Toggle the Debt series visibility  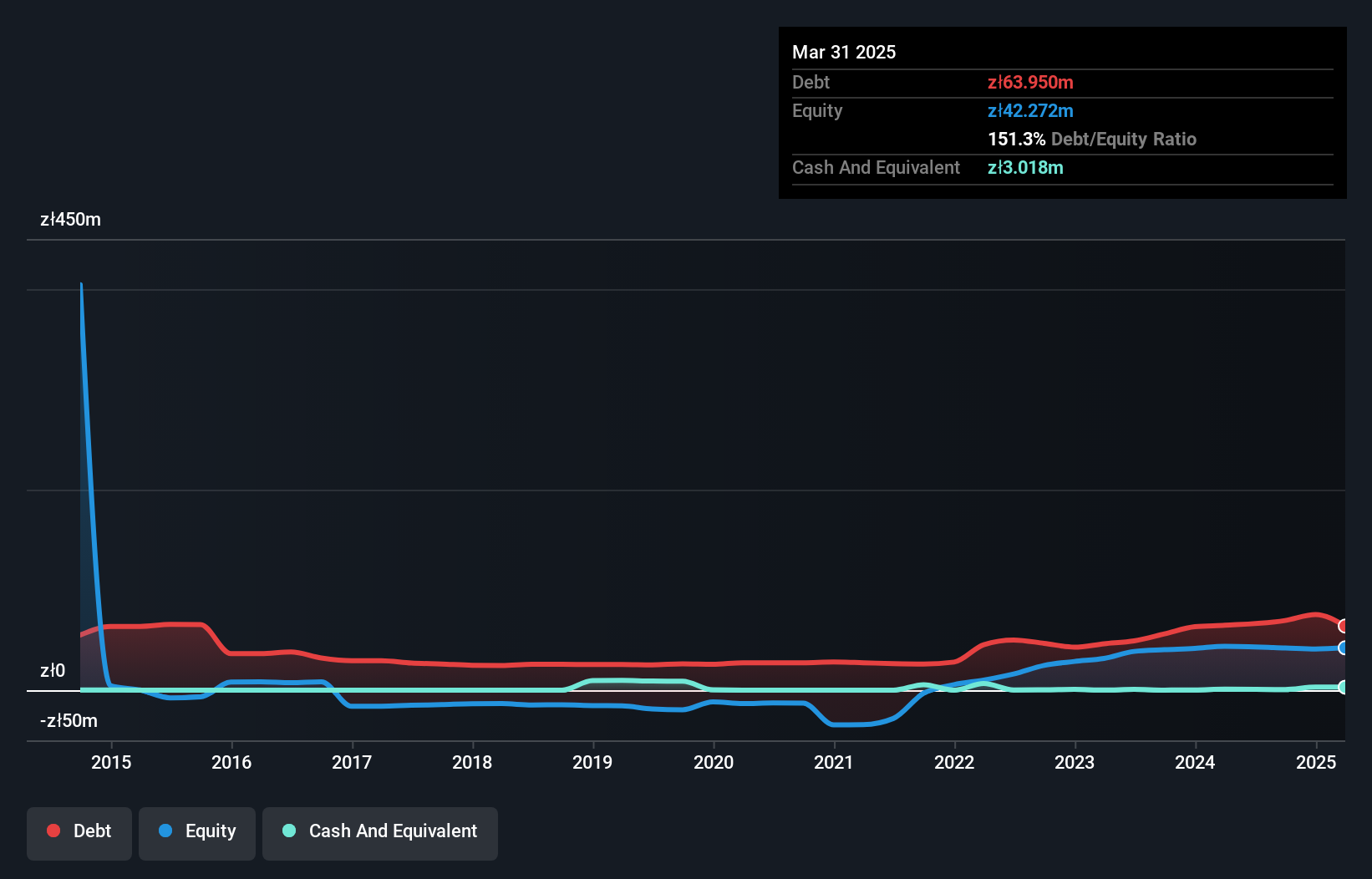pos(79,831)
